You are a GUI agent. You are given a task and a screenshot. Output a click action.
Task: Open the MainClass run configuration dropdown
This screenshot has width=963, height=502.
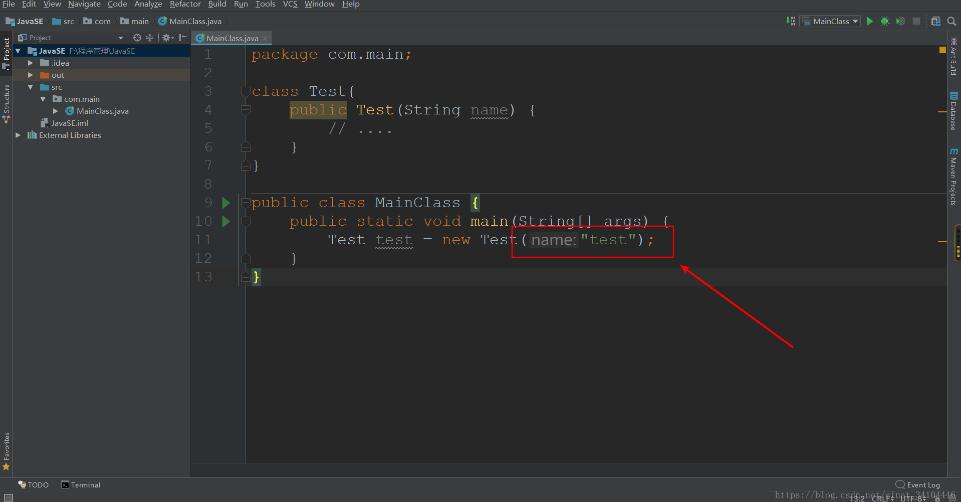pos(830,21)
